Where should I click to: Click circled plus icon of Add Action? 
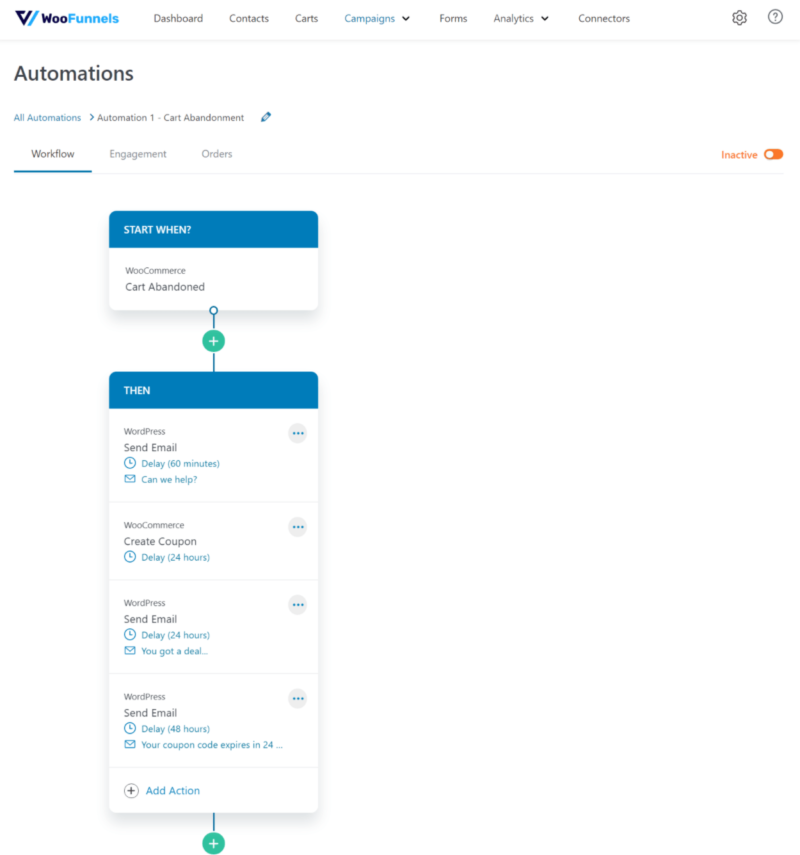point(131,791)
